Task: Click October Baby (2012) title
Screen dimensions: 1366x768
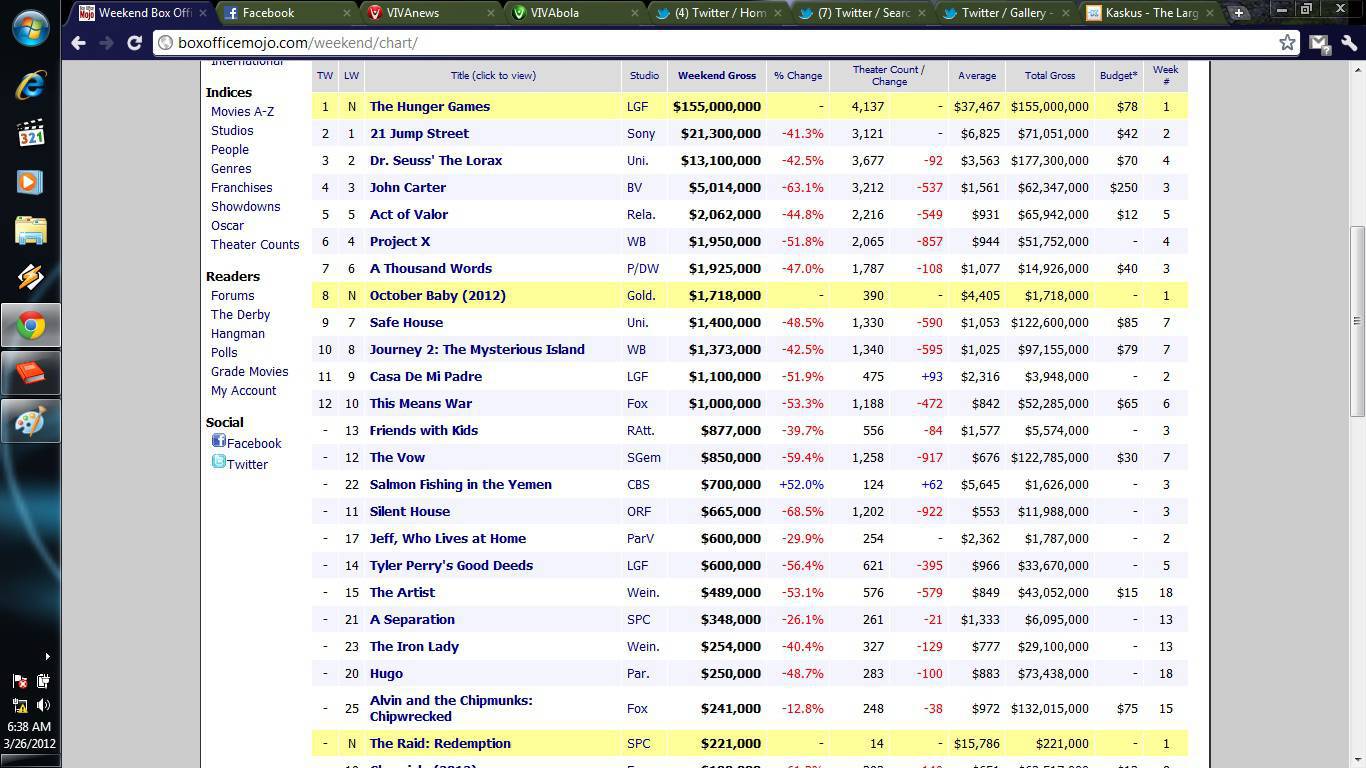Action: click(x=438, y=295)
